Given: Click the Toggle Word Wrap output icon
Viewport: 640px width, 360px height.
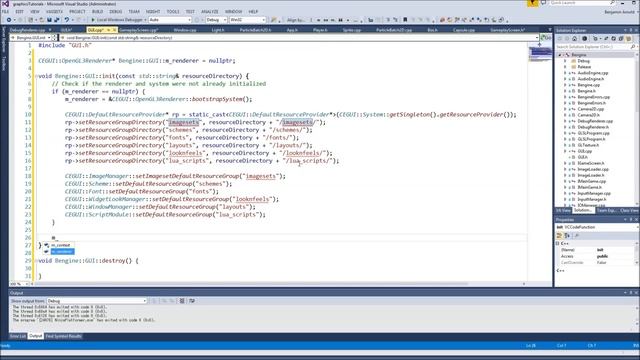Looking at the screenshot, I should (191, 301).
